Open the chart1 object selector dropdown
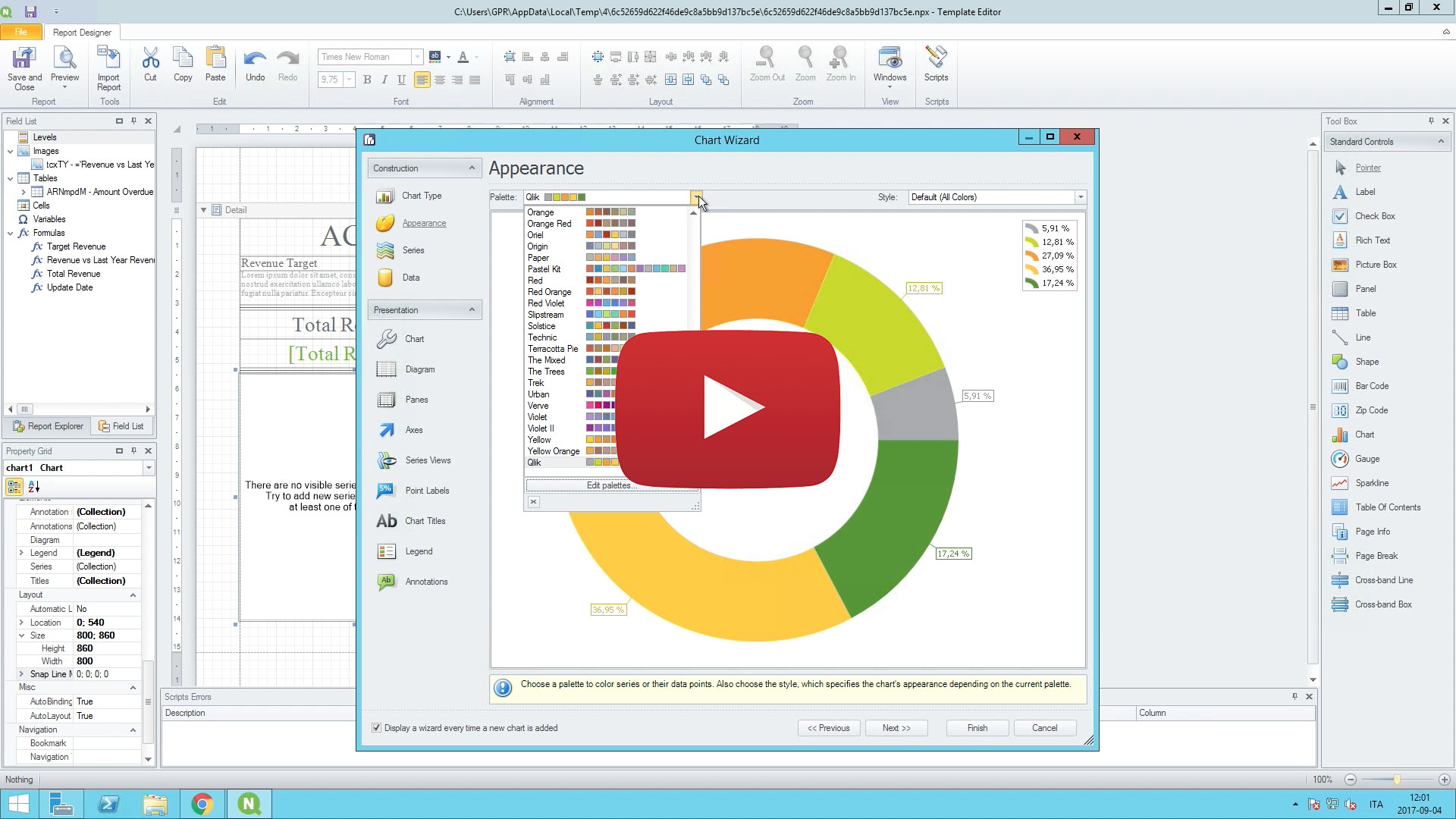Viewport: 1456px width, 819px height. click(149, 468)
